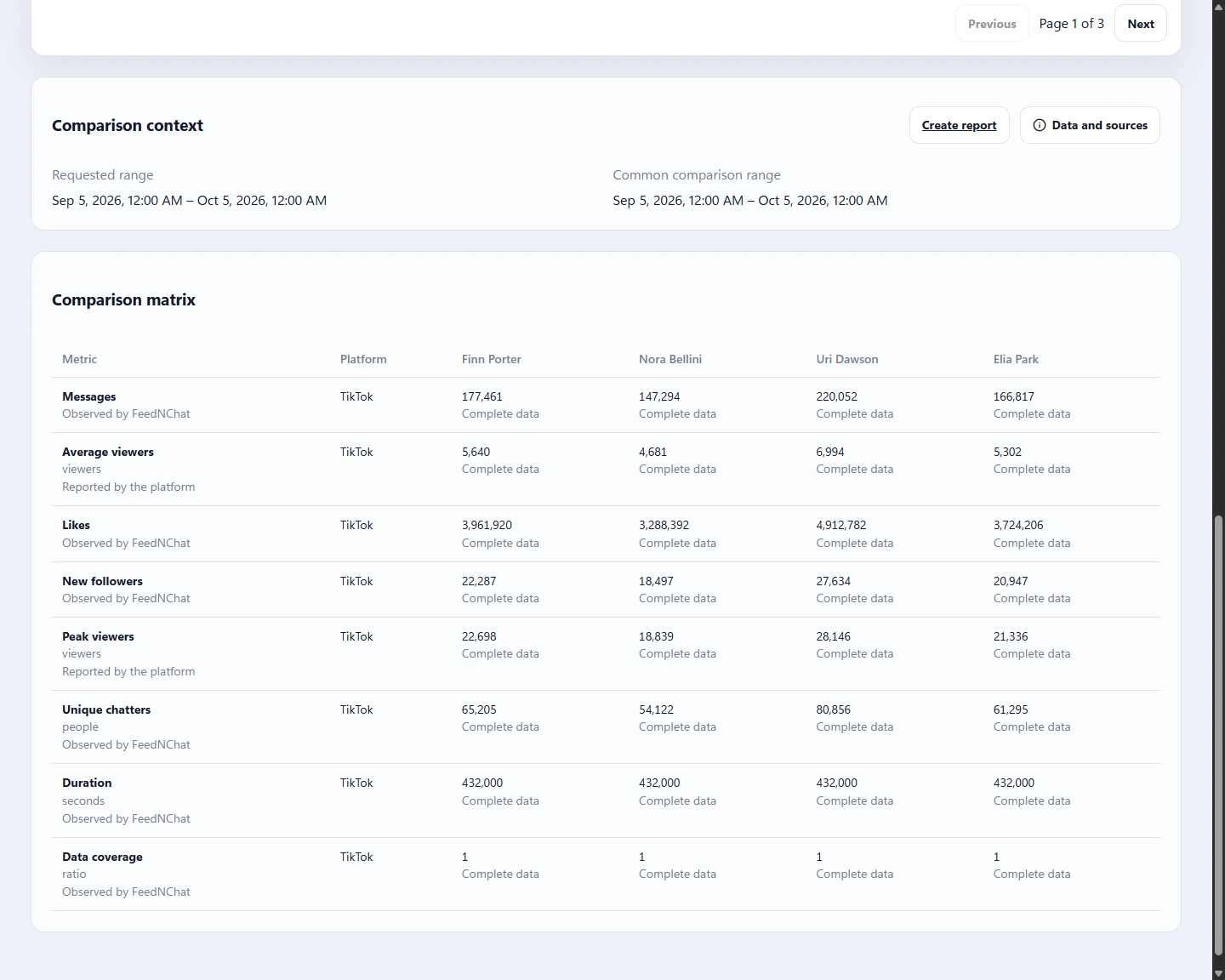The height and width of the screenshot is (980, 1225).
Task: Click peak viewers value 18,839
Action: [x=656, y=636]
